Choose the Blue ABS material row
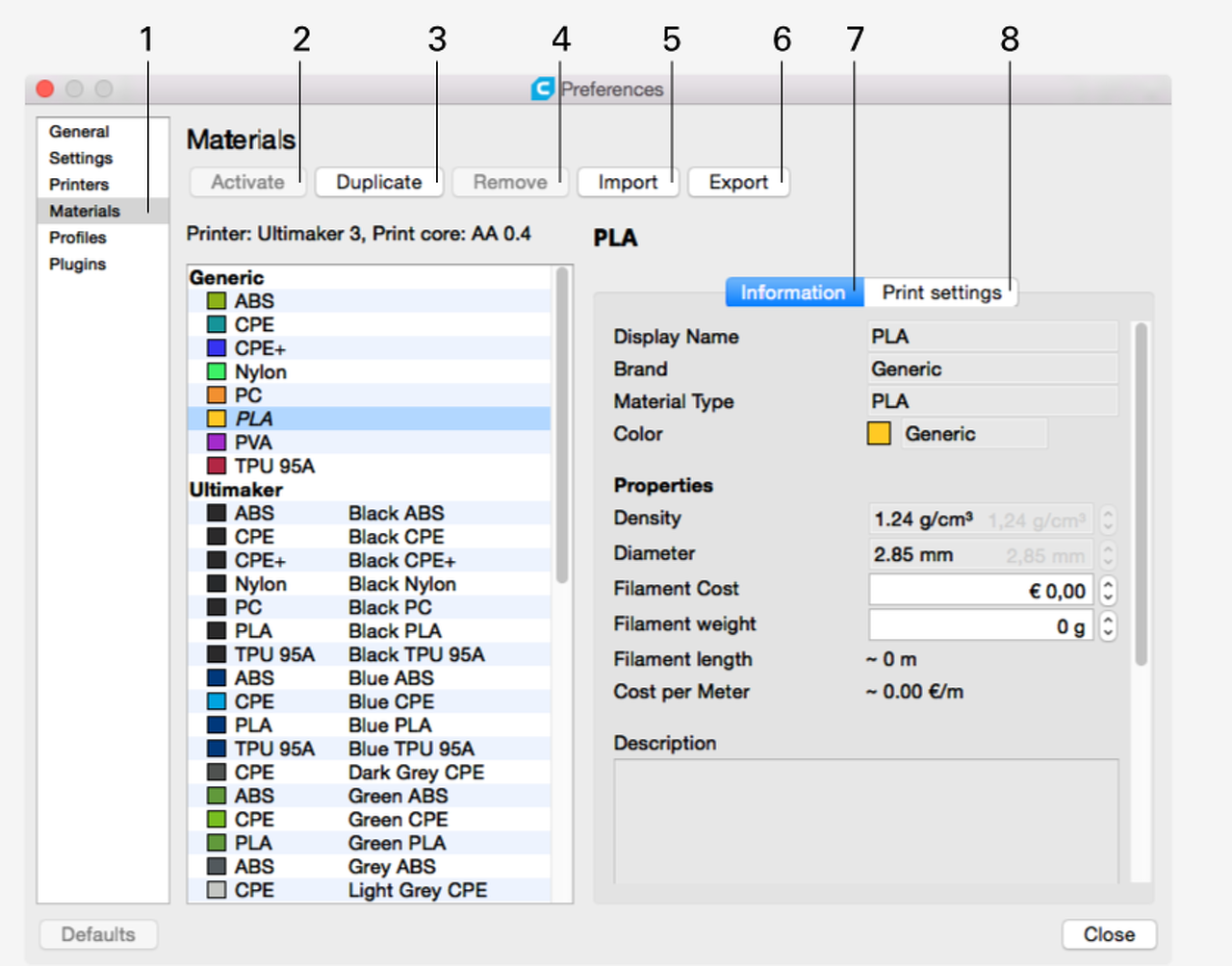The width and height of the screenshot is (1232, 966). coord(370,678)
